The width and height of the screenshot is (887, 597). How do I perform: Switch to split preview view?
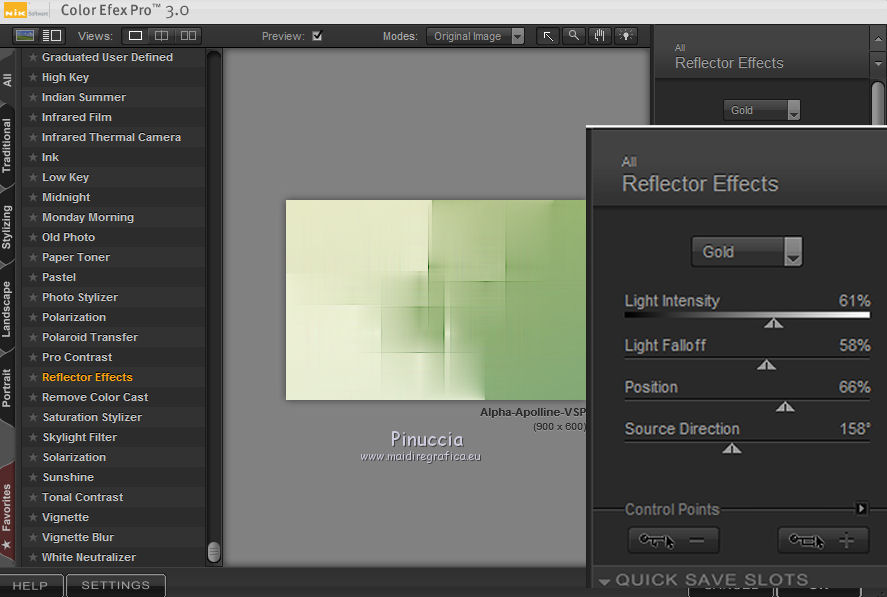[x=161, y=36]
